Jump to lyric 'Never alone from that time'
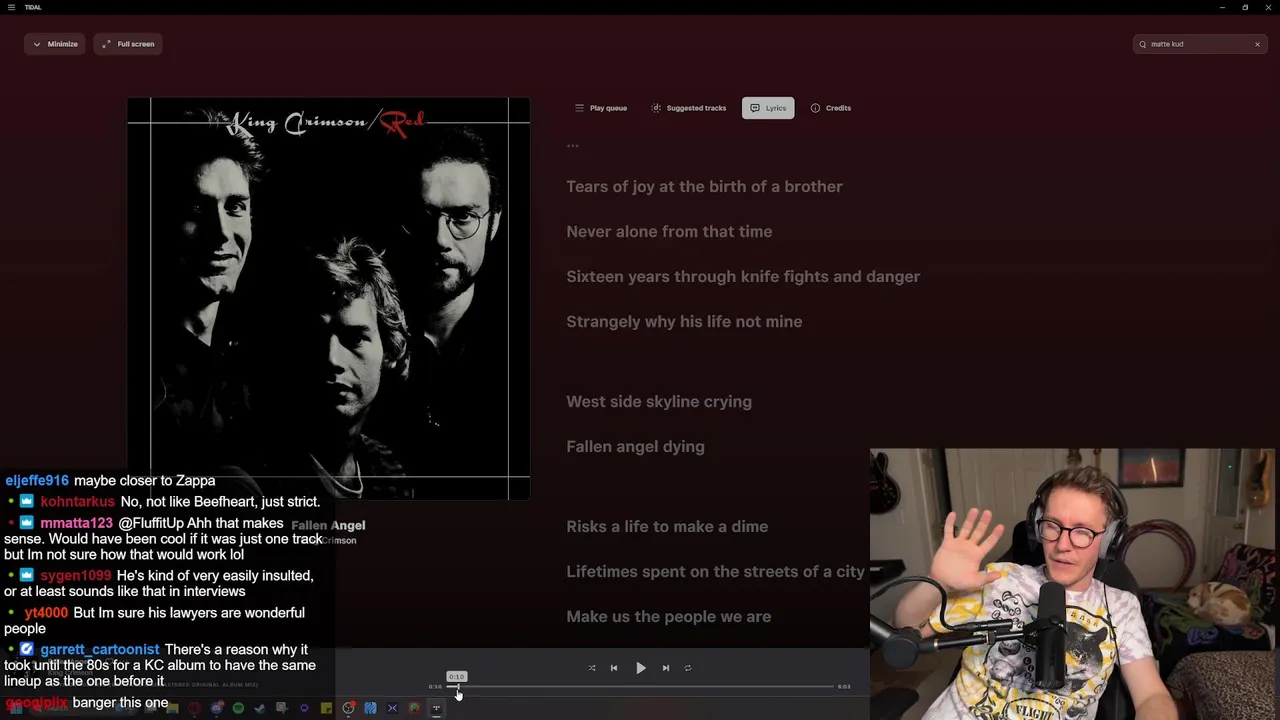 [669, 231]
